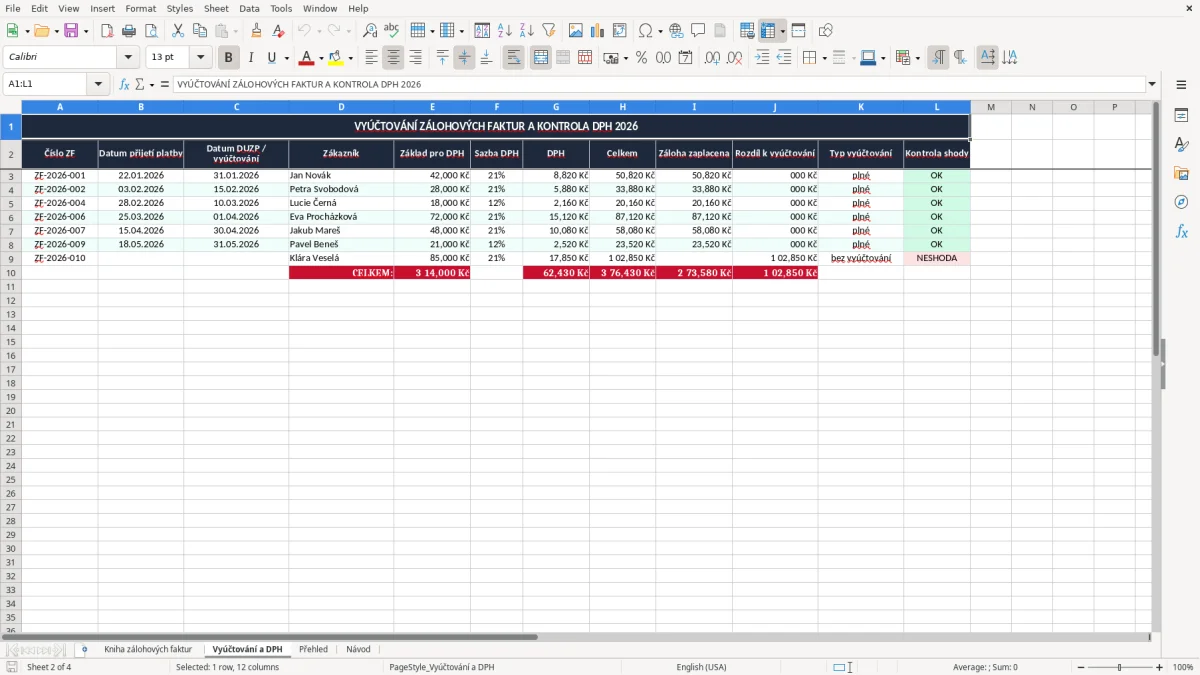Image resolution: width=1200 pixels, height=675 pixels.
Task: Toggle Wrap Text
Action: click(514, 58)
